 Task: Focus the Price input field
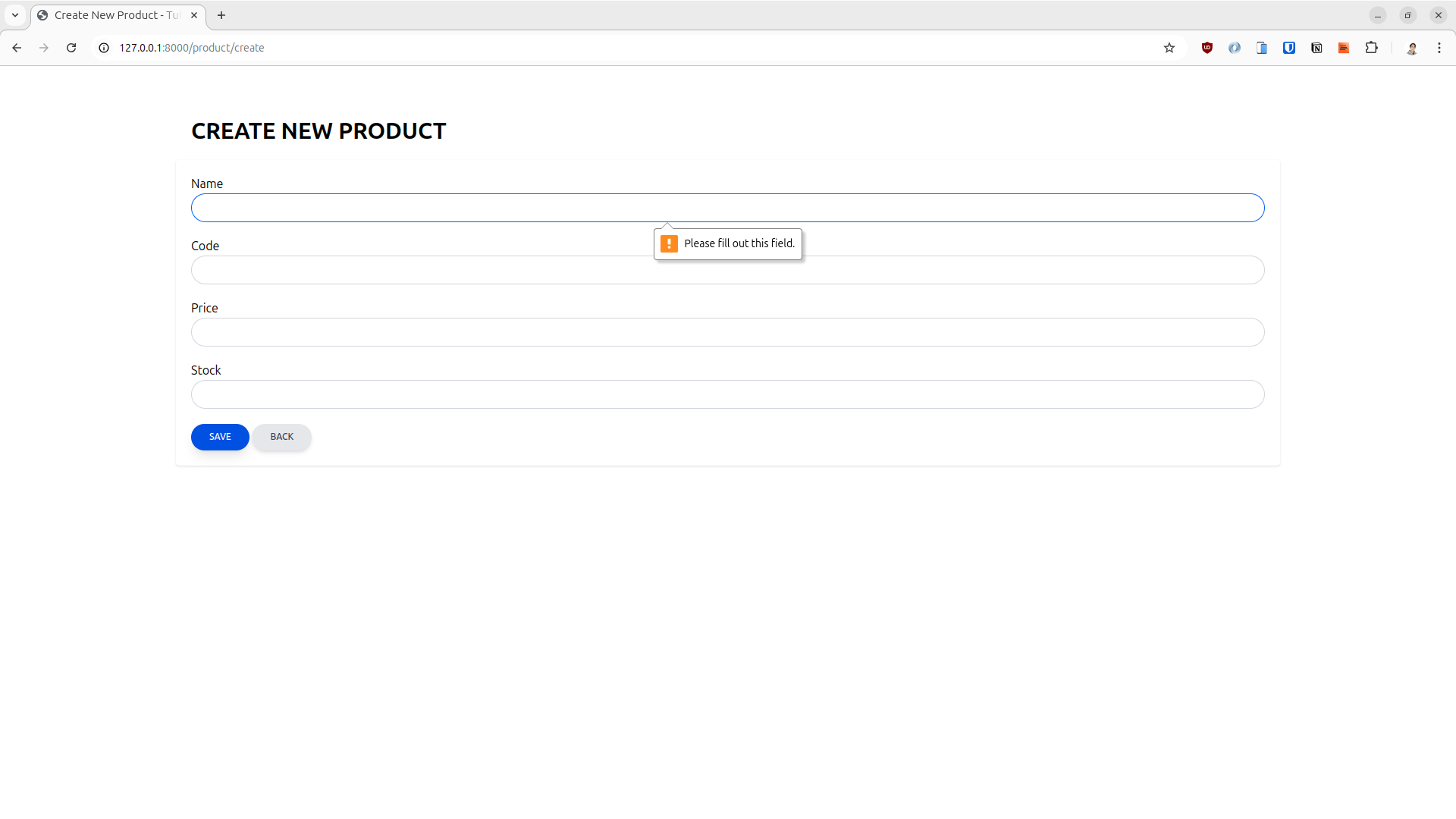(x=727, y=332)
